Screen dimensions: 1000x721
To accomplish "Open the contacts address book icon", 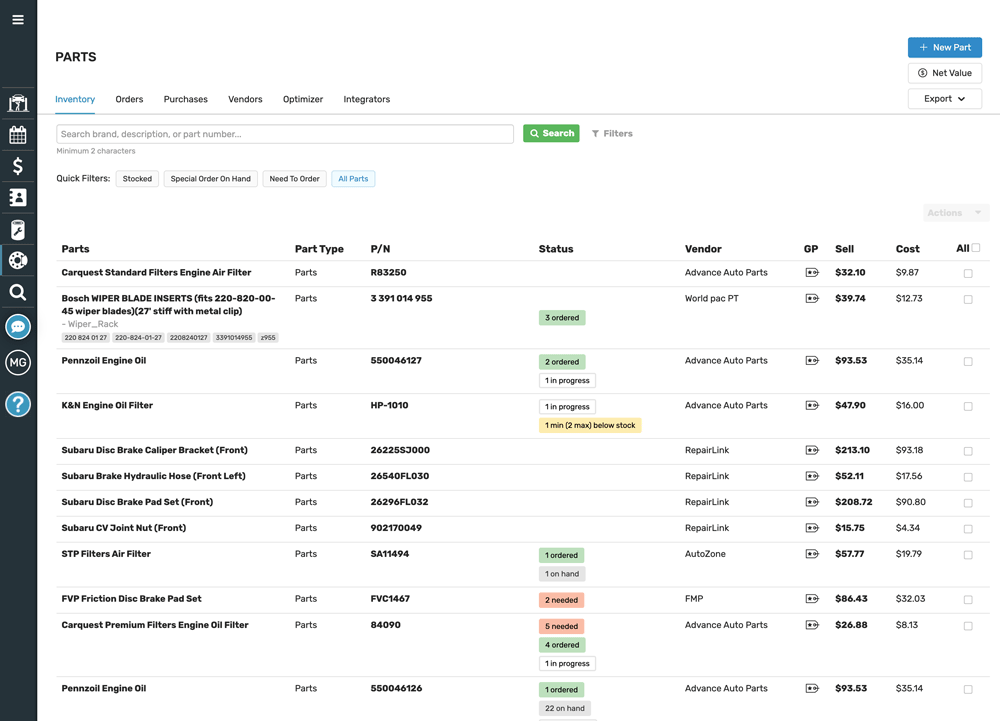I will [x=18, y=198].
